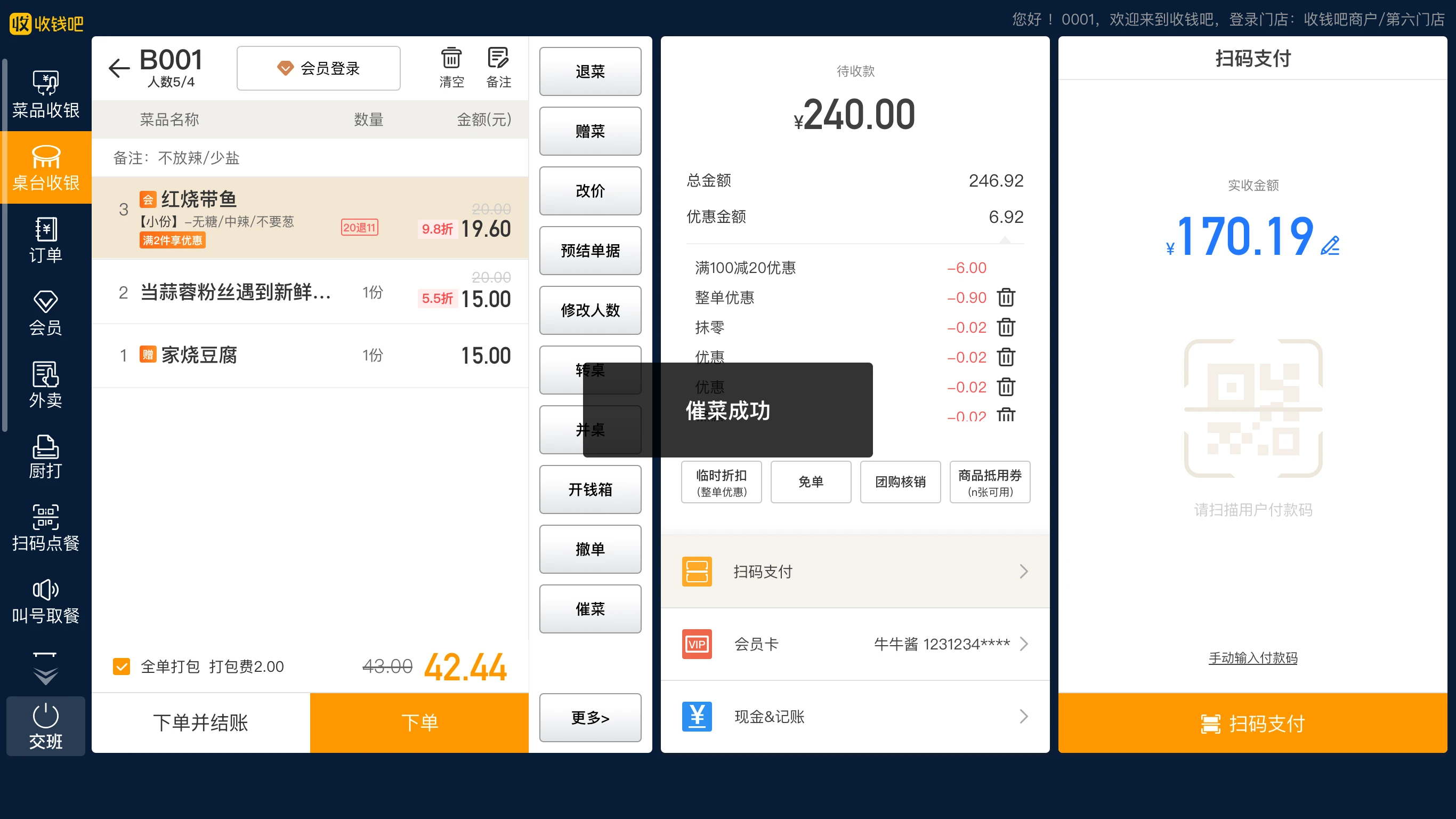Open the 现金&记账 row chevron
The height and width of the screenshot is (819, 1456).
(1024, 717)
